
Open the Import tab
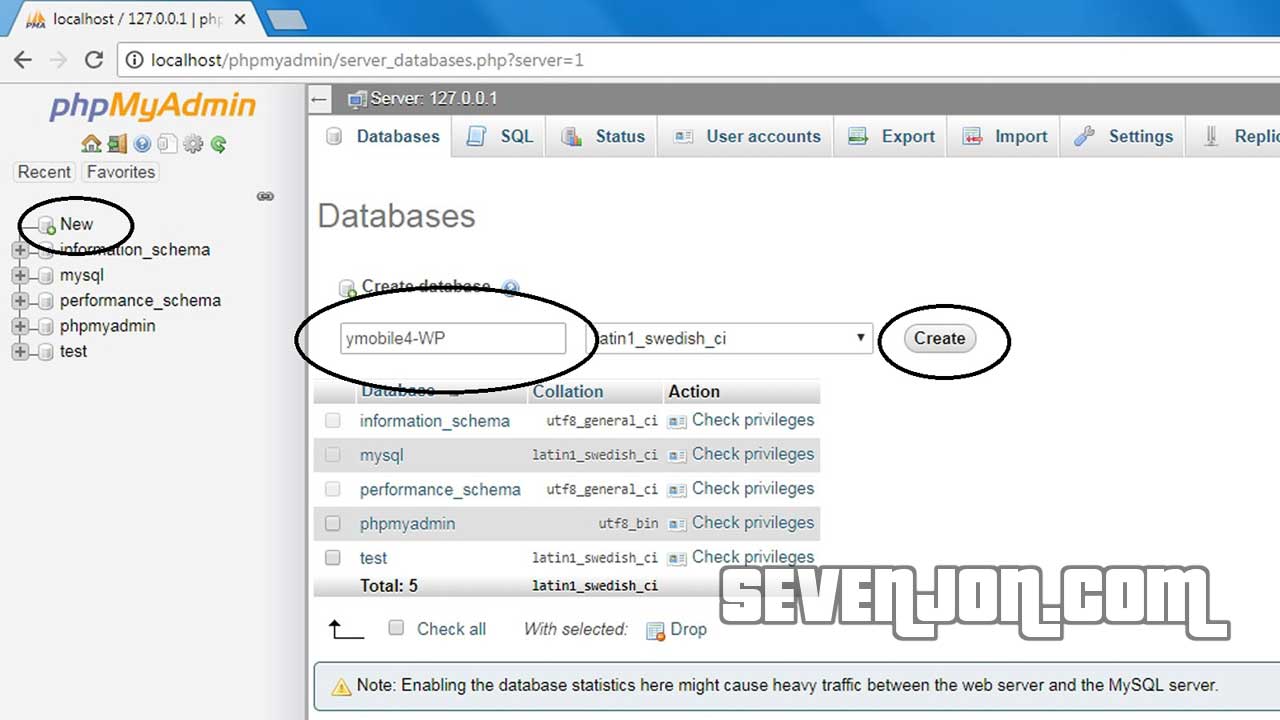(1004, 137)
